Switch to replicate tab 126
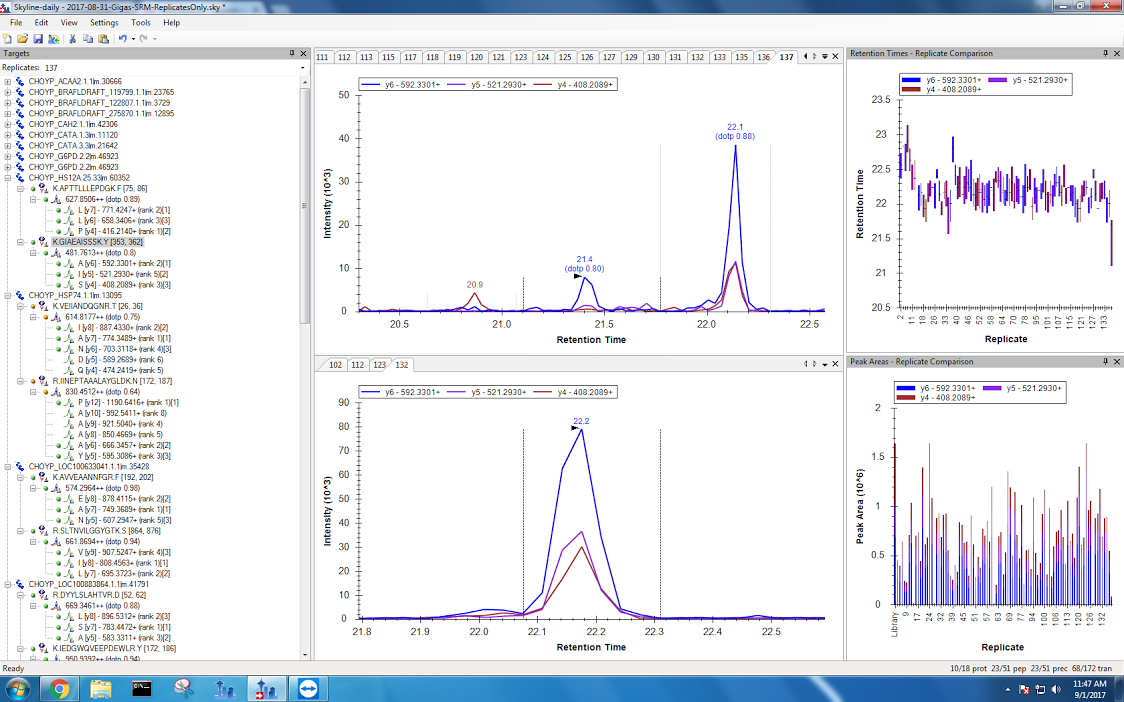The width and height of the screenshot is (1124, 702). pyautogui.click(x=587, y=57)
